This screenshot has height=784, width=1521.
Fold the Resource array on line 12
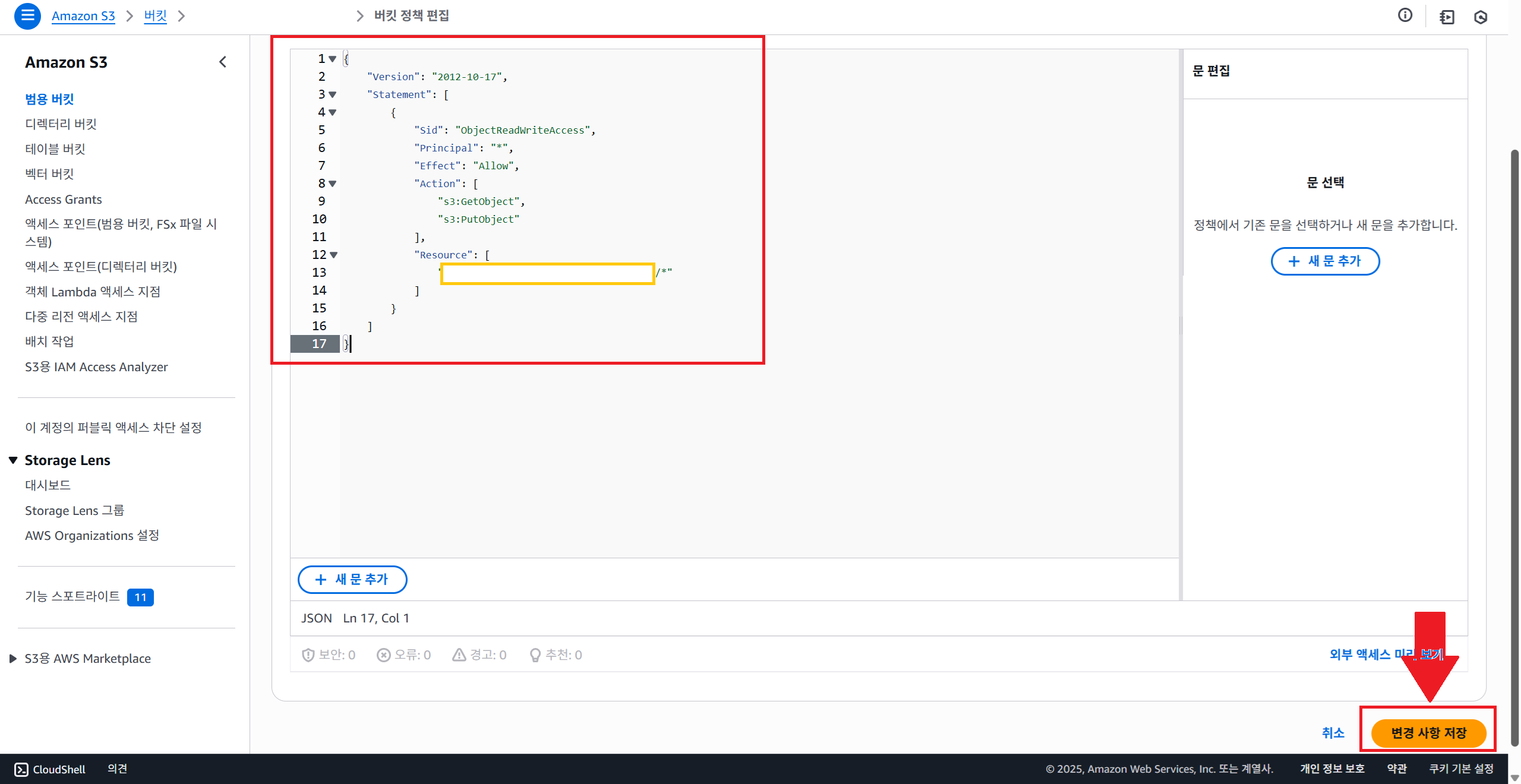pyautogui.click(x=334, y=255)
